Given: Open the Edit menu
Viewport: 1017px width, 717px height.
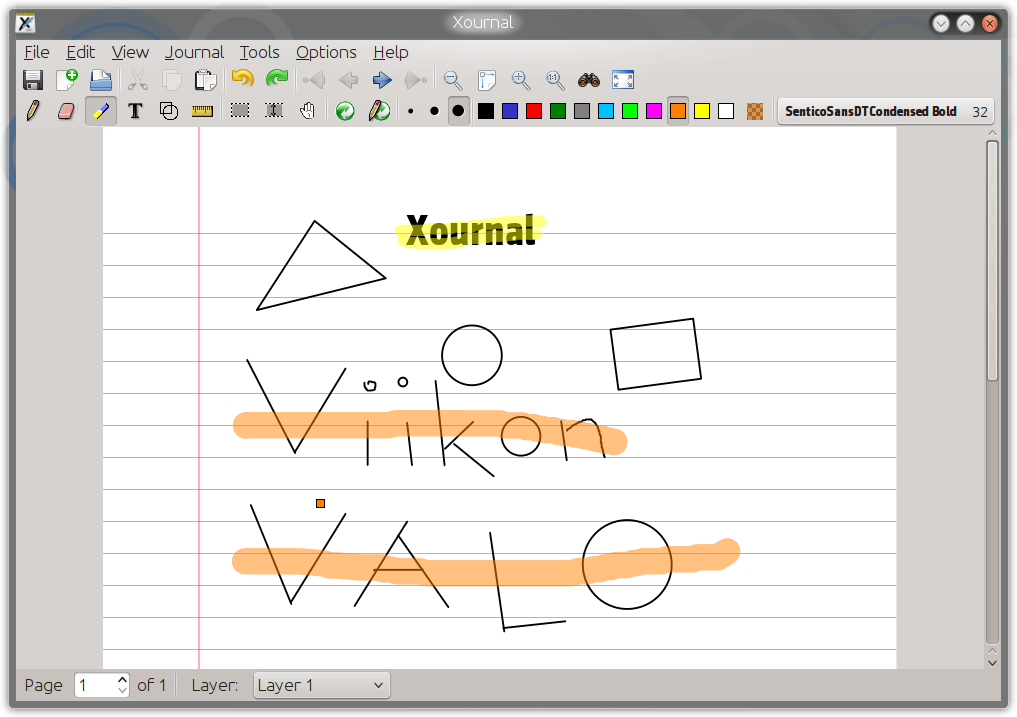Looking at the screenshot, I should [x=80, y=52].
